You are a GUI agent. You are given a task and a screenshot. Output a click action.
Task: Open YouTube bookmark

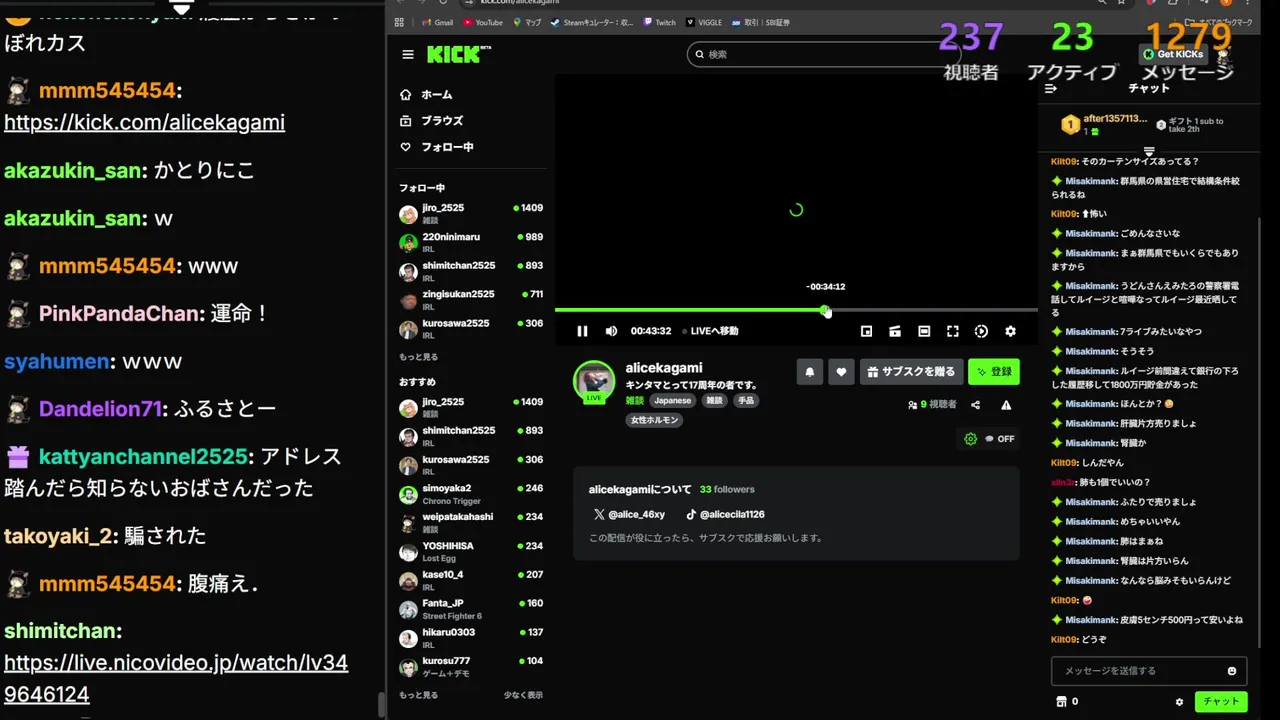483,22
